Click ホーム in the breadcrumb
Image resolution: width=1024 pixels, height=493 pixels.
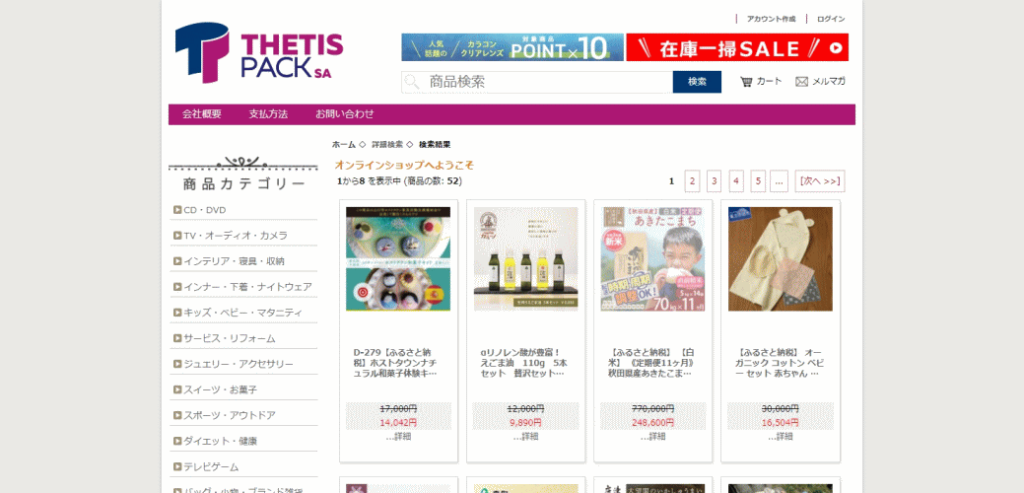coord(344,144)
